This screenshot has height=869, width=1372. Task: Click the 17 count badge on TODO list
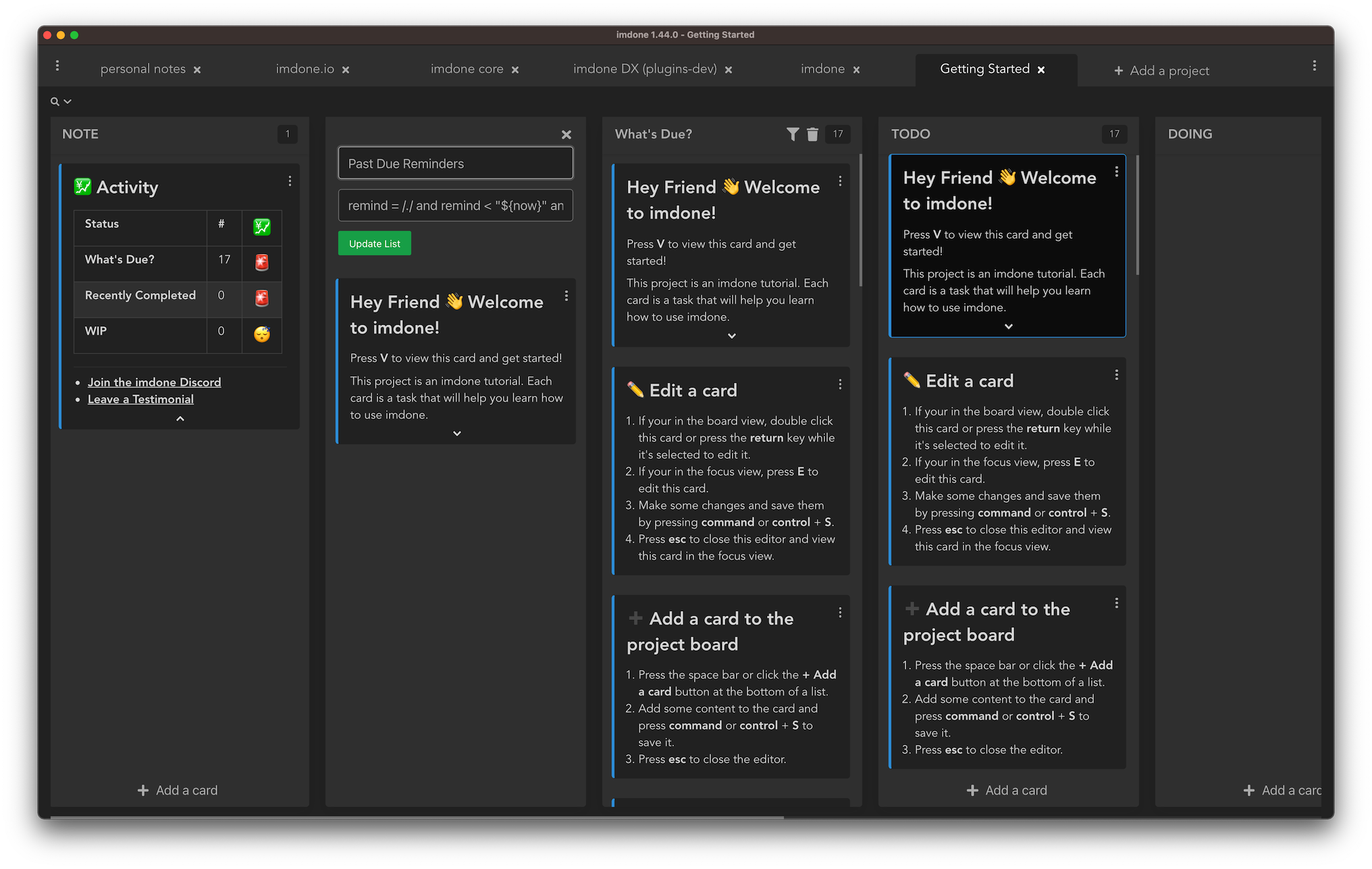1115,134
